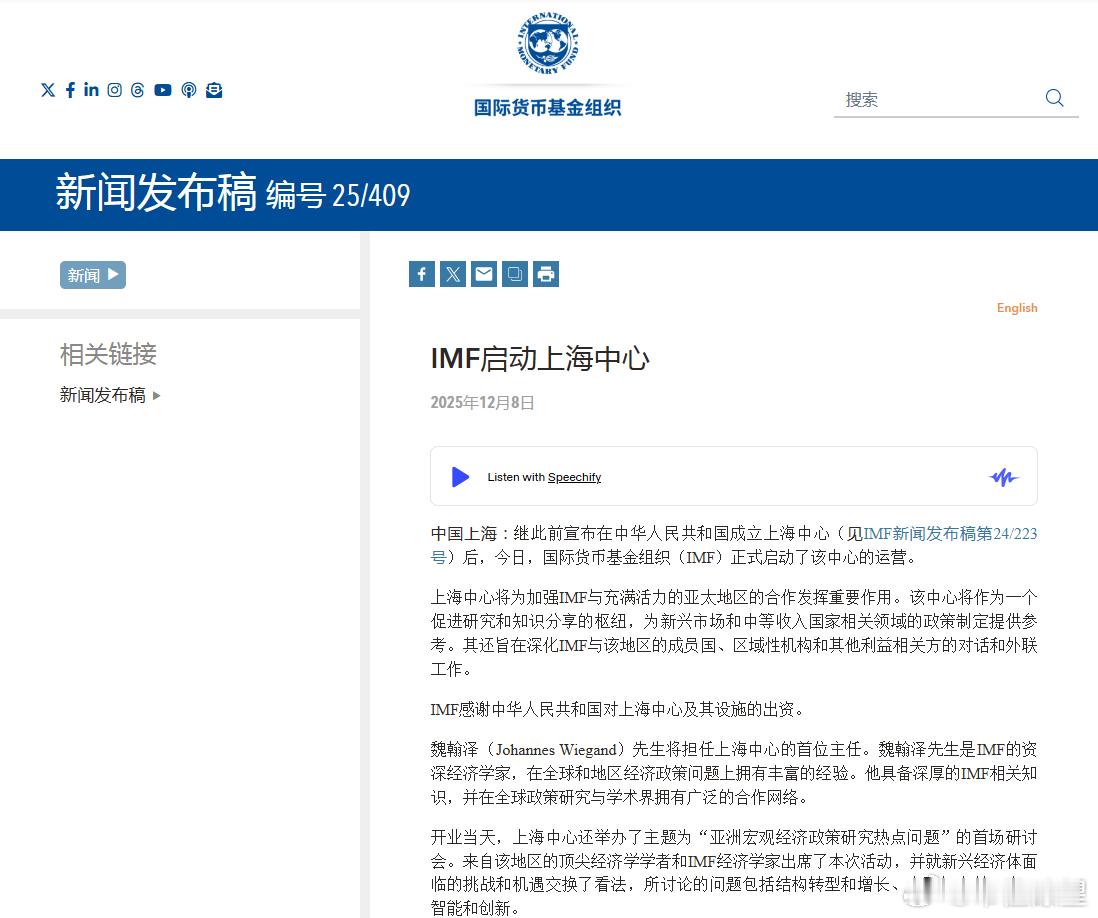Expand the 新闻 navigation menu
This screenshot has height=918, width=1098.
point(92,274)
